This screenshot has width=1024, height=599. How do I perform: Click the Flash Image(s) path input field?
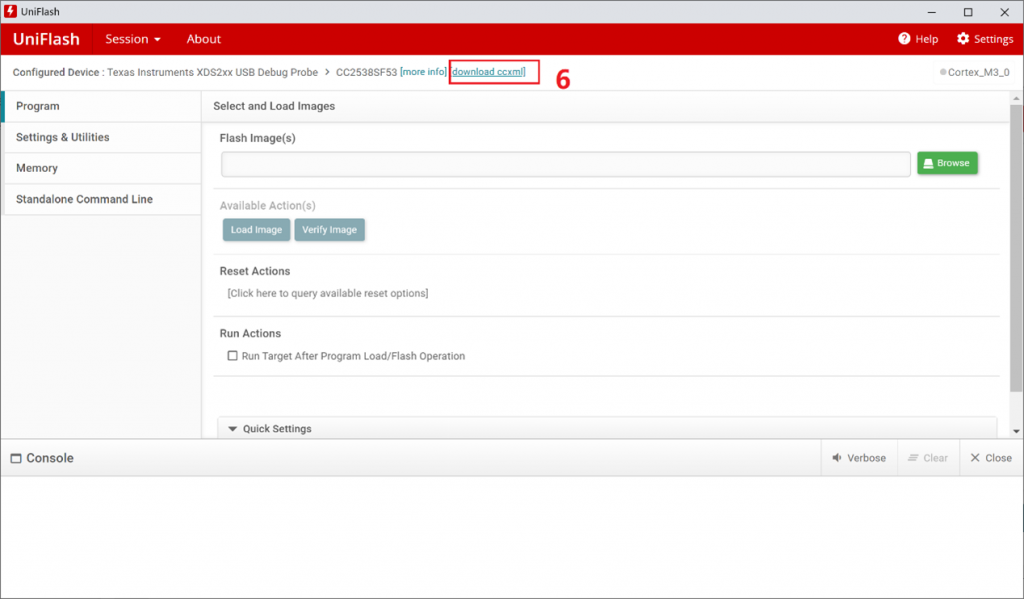(566, 164)
